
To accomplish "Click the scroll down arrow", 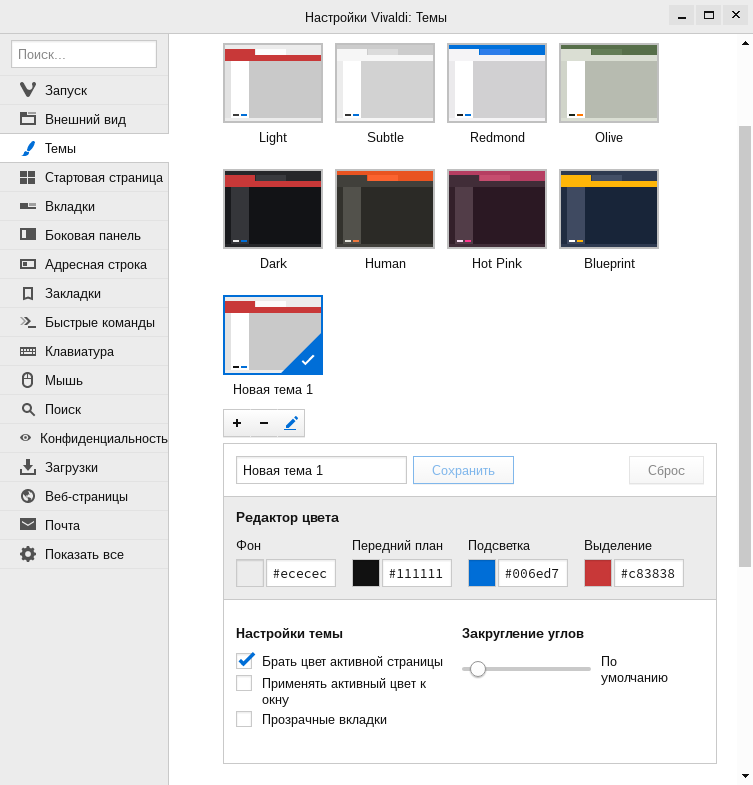I will (x=745, y=777).
